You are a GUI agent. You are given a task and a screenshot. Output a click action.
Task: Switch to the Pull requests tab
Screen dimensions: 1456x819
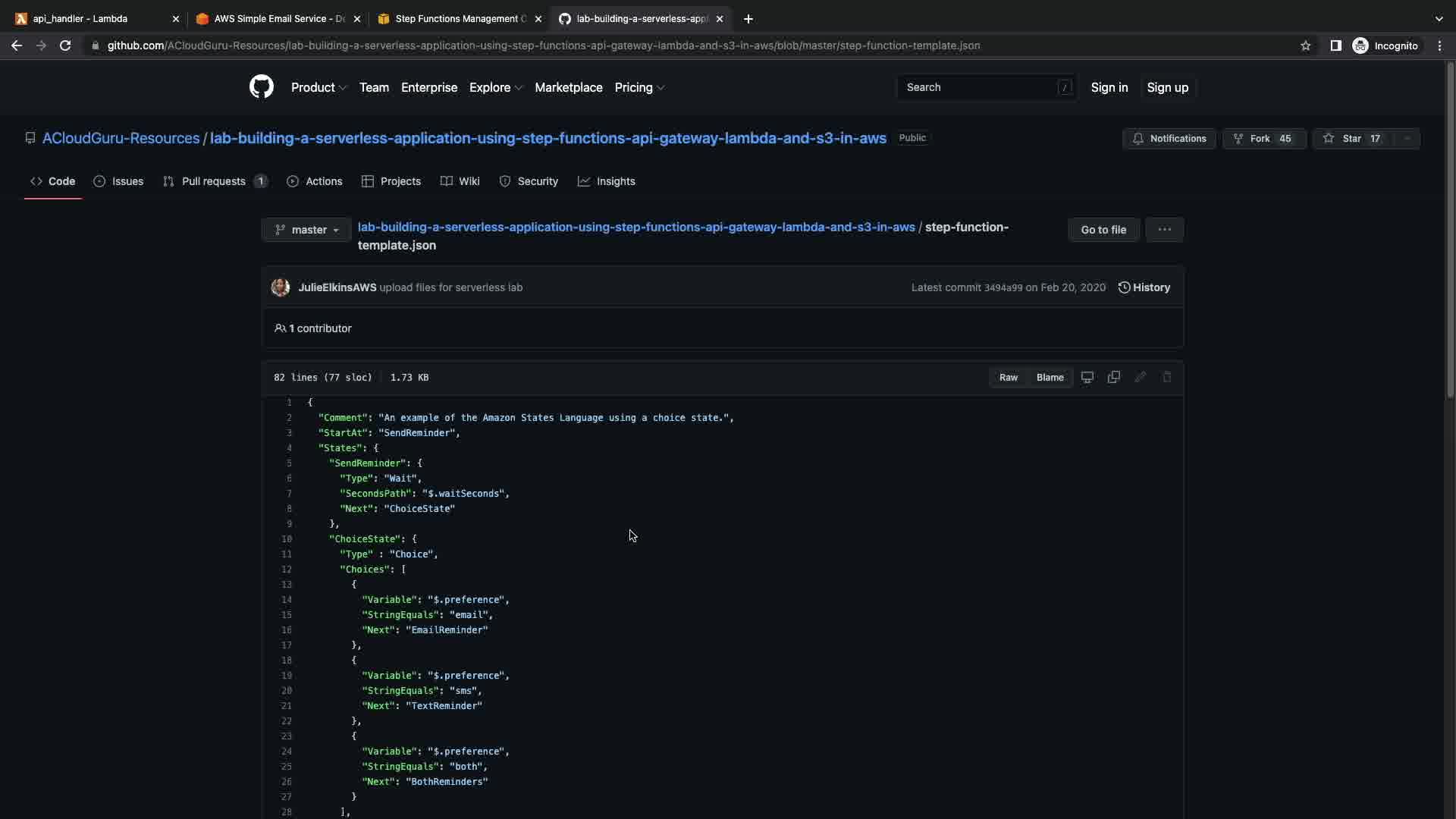214,182
